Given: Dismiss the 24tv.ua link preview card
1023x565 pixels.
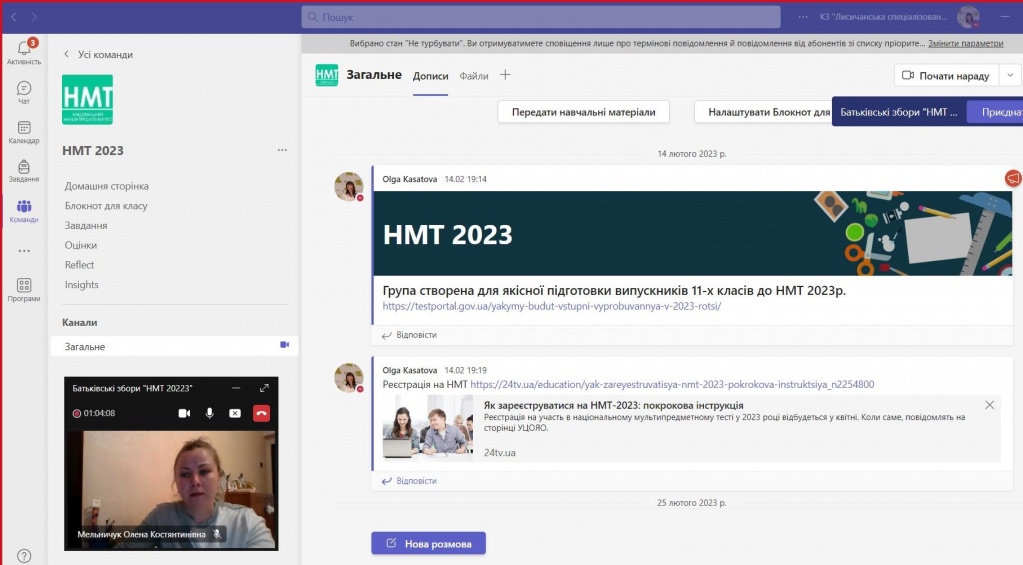Looking at the screenshot, I should click(990, 405).
